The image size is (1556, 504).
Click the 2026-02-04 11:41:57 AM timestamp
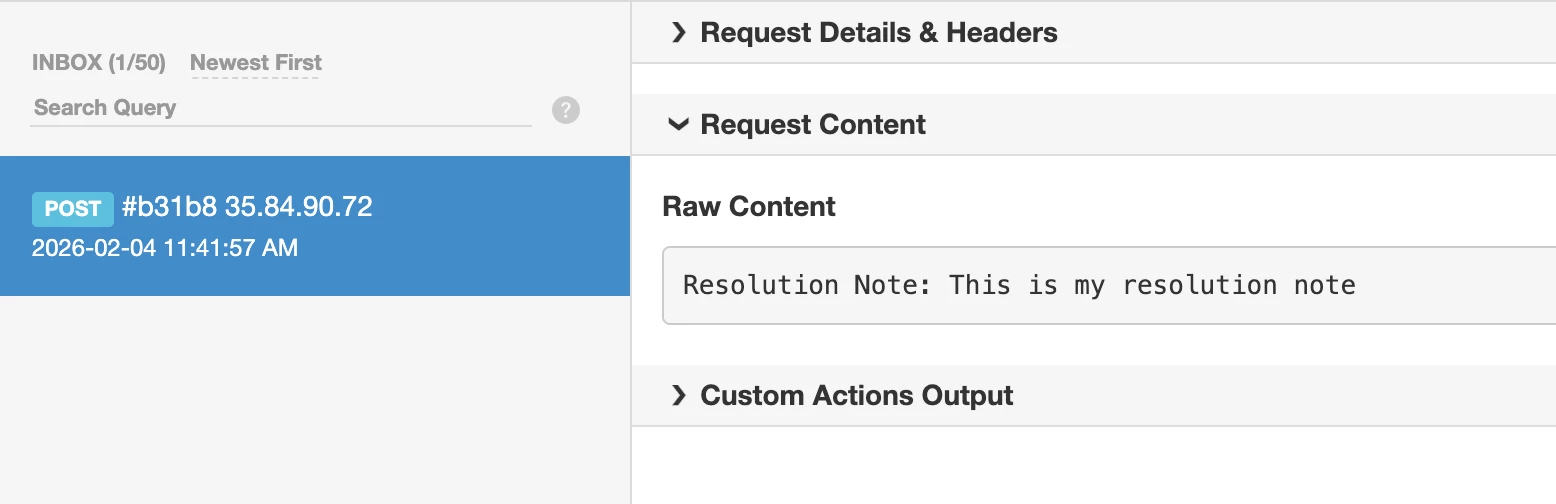tap(165, 248)
